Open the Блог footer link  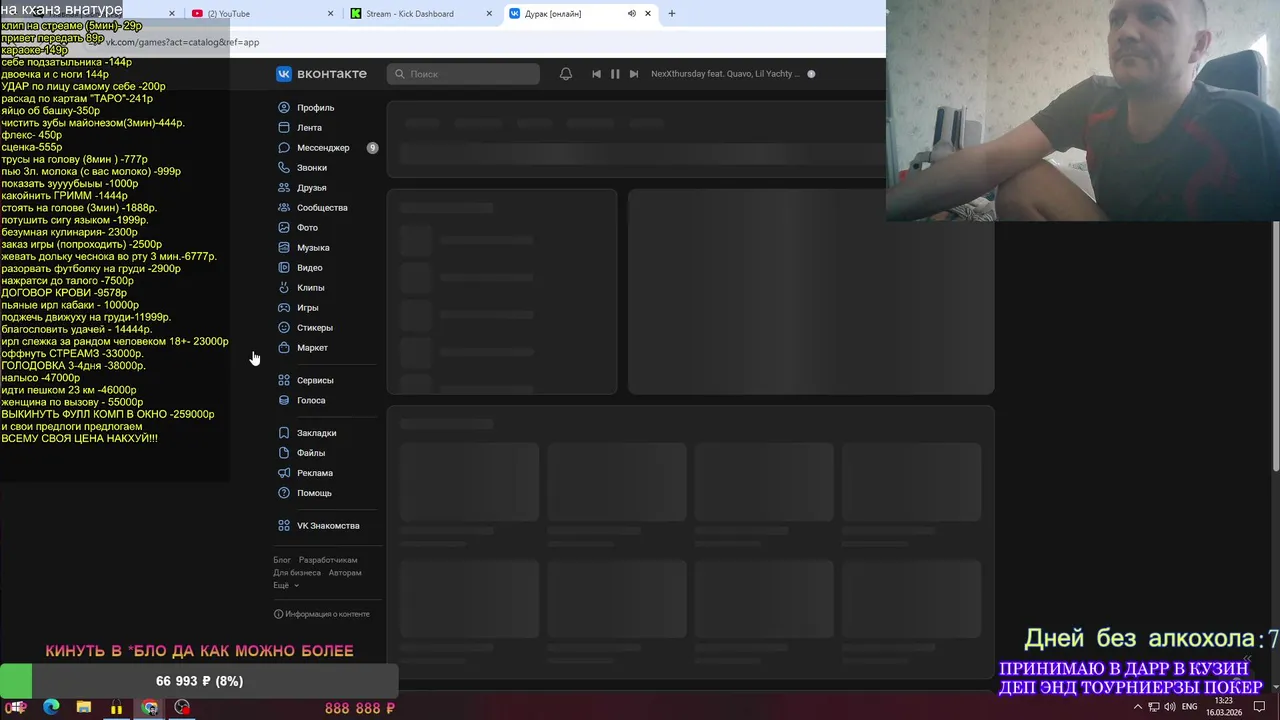tap(282, 560)
